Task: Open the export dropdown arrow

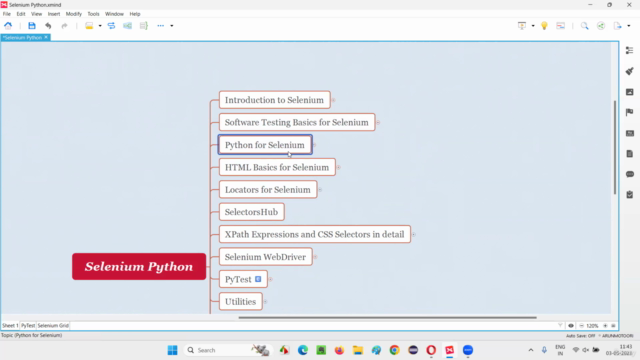Action: coord(629,26)
